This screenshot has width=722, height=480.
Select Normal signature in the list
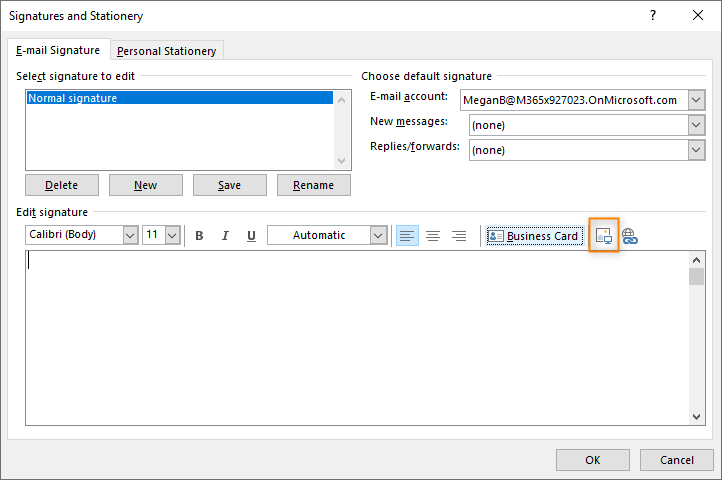[180, 98]
